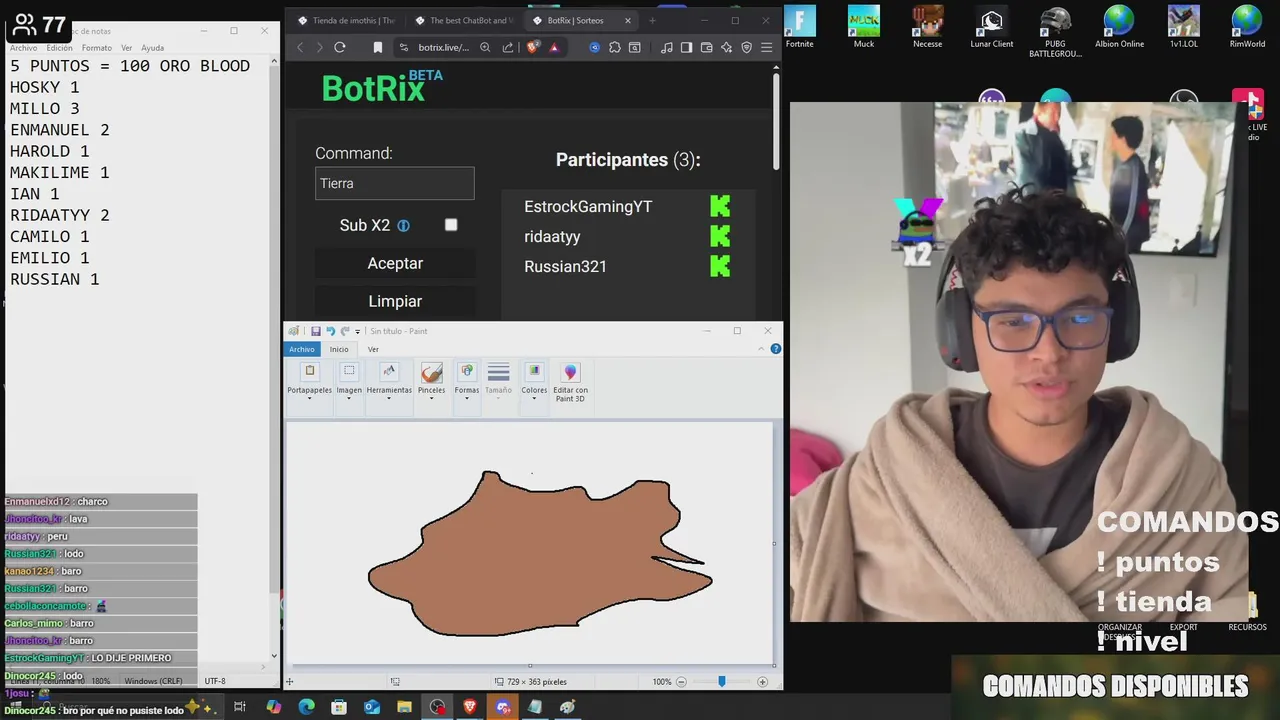The image size is (1280, 720).
Task: Open Albion Online desktop shortcut
Action: tap(1119, 27)
